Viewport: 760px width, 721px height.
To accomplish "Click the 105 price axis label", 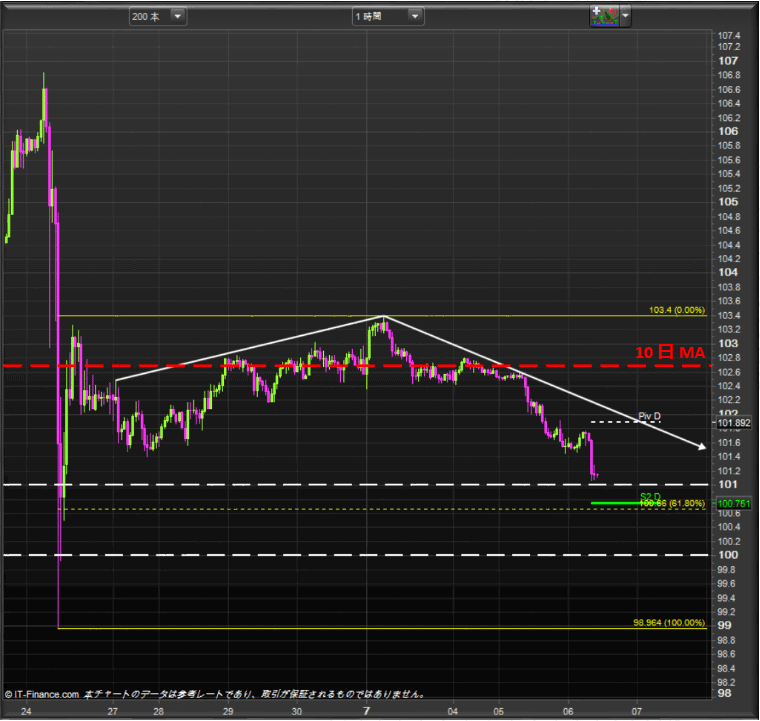I will pos(728,202).
